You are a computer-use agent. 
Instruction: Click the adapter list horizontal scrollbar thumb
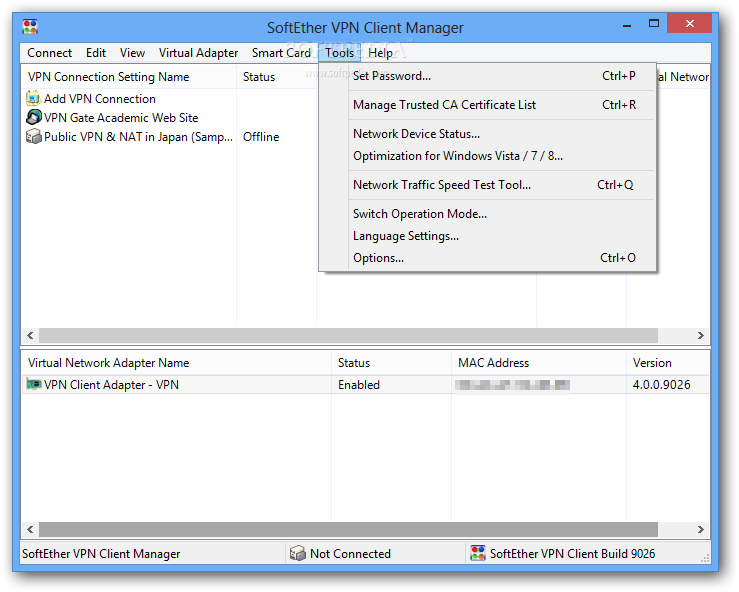click(348, 529)
